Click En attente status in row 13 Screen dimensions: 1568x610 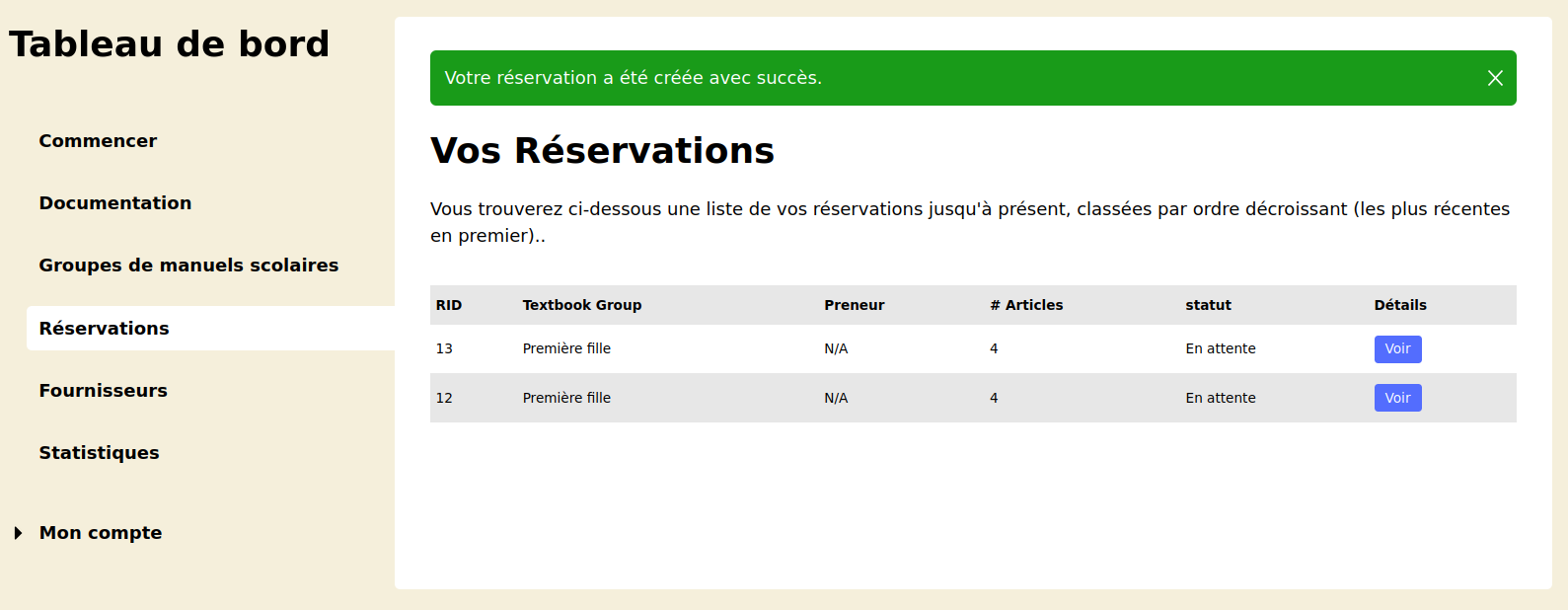[x=1221, y=348]
